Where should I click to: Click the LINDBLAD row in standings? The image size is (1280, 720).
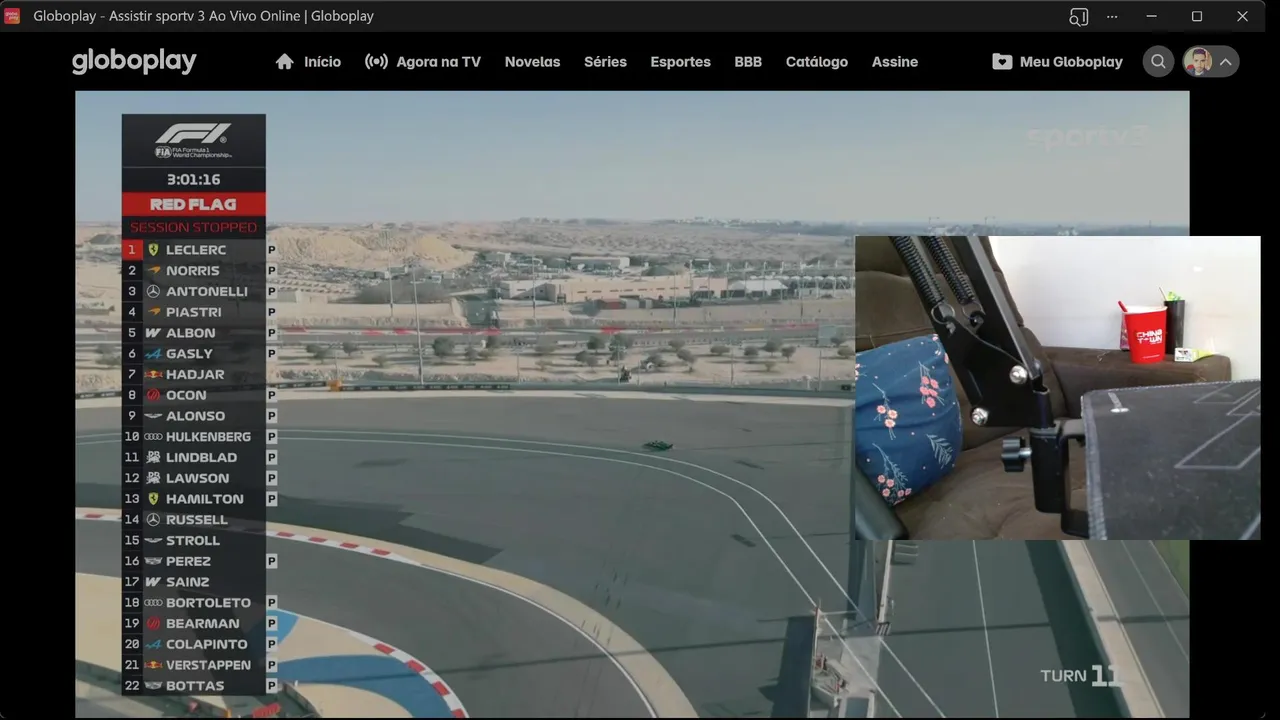[194, 457]
